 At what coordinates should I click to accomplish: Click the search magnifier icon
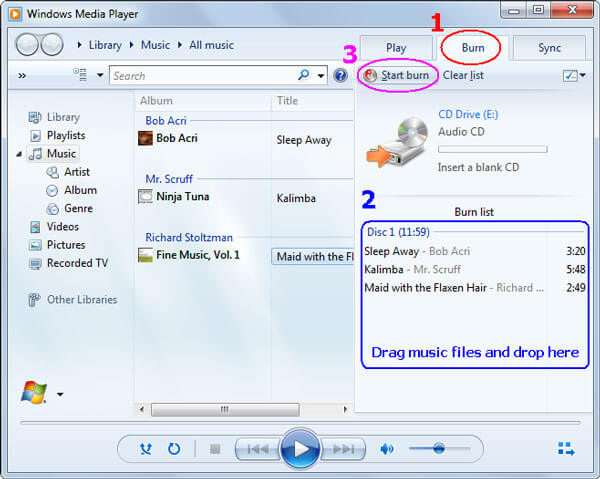pos(304,75)
